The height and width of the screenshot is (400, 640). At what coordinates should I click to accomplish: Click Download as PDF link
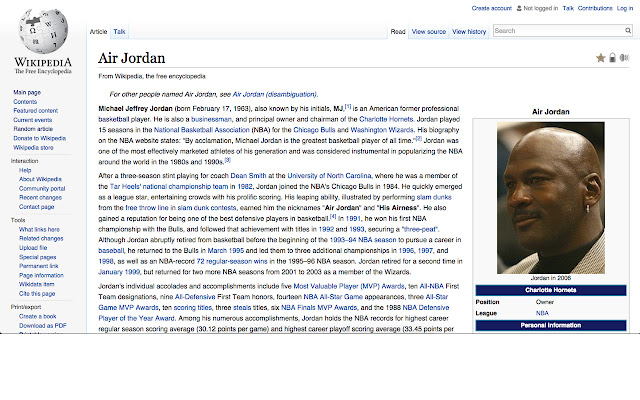coord(42,326)
